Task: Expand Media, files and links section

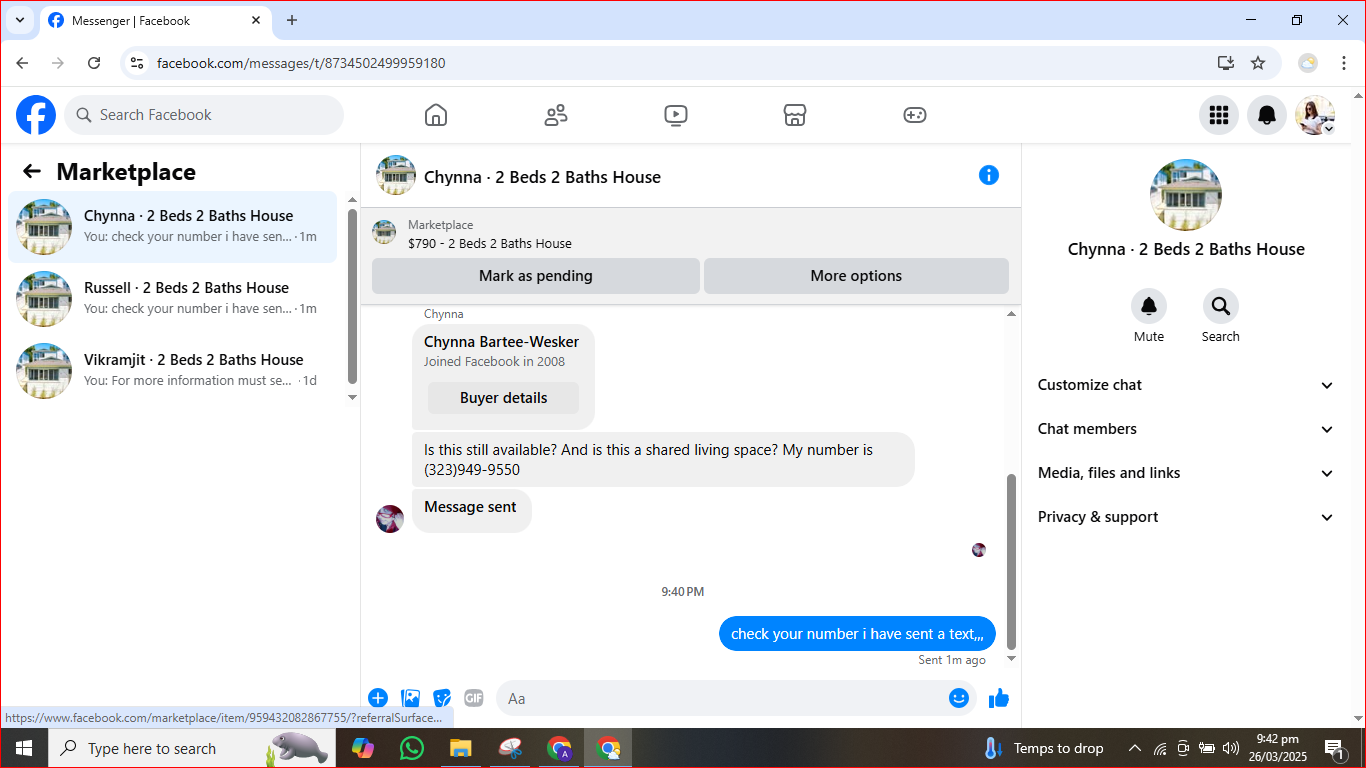Action: 1186,473
